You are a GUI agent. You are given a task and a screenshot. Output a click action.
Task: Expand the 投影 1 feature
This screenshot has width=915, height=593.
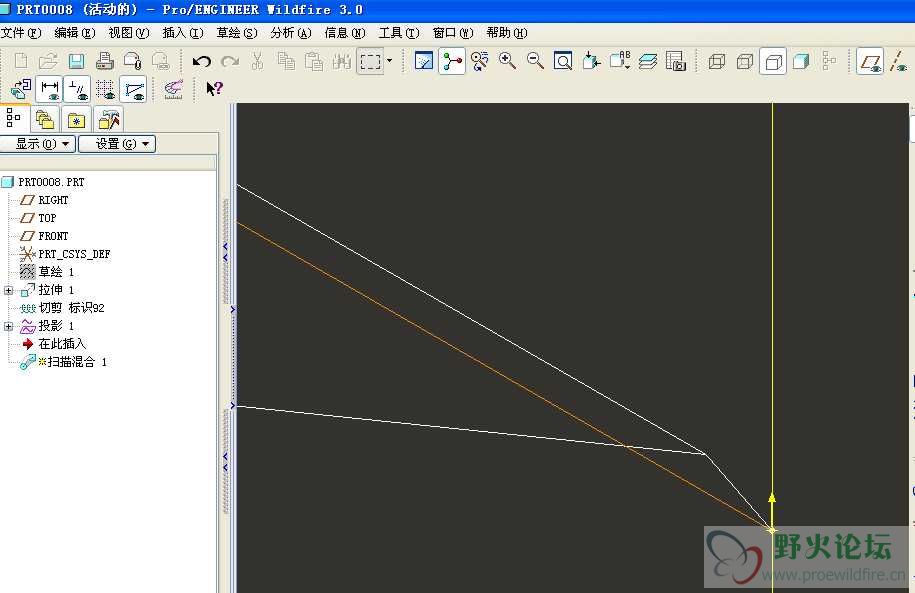8,326
